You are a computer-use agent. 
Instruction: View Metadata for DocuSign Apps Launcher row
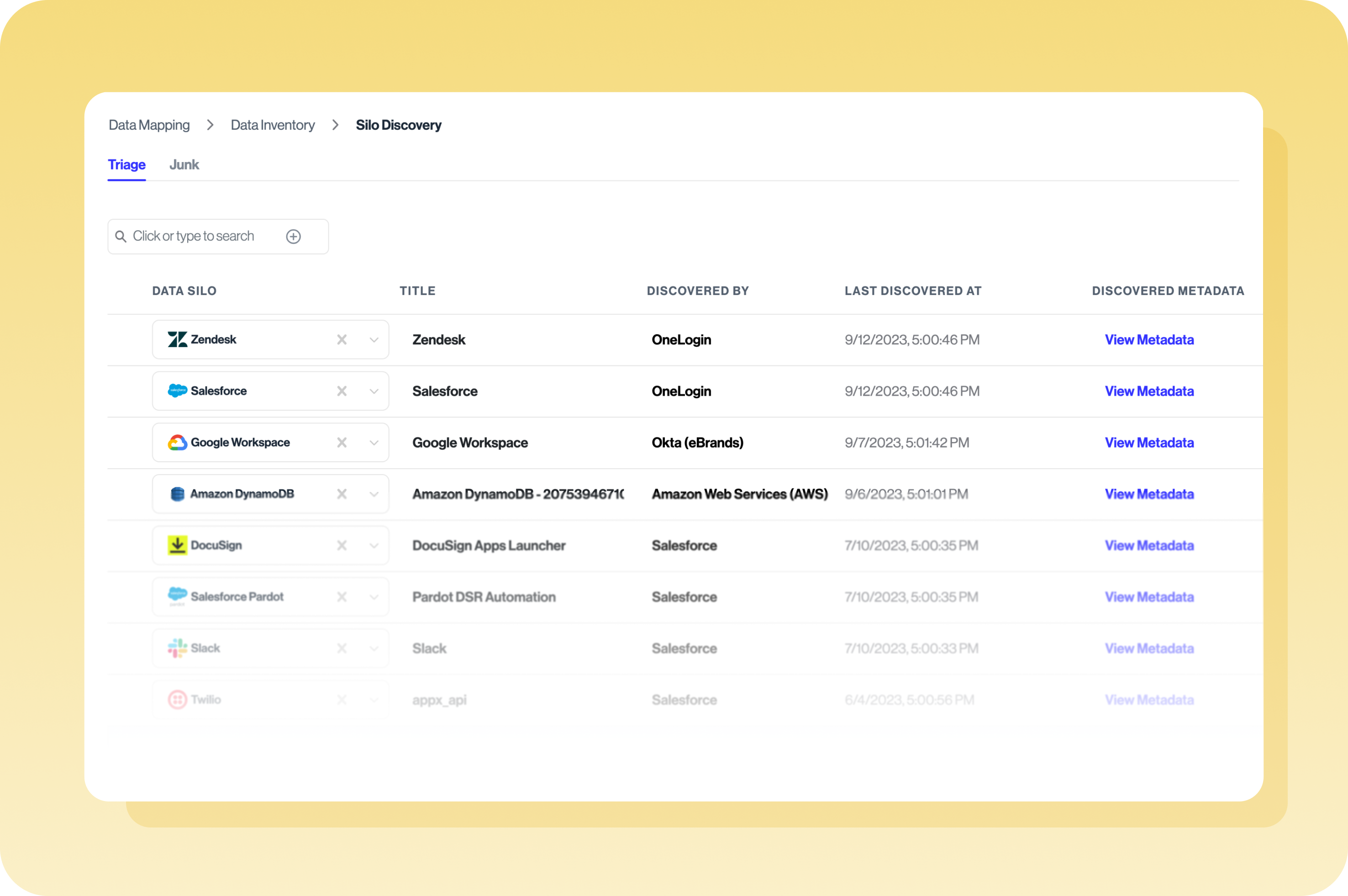click(x=1149, y=545)
